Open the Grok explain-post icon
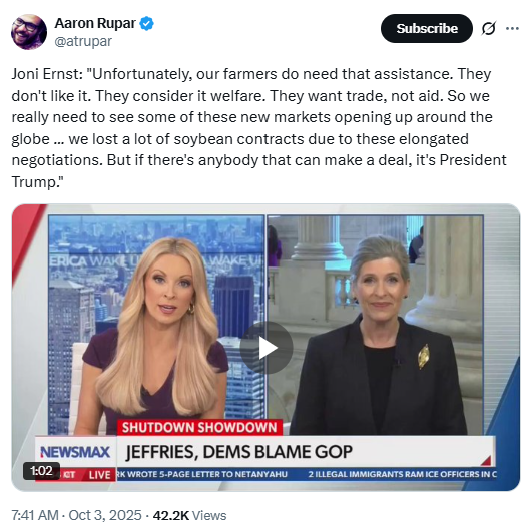The height and width of the screenshot is (532, 530). point(489,28)
